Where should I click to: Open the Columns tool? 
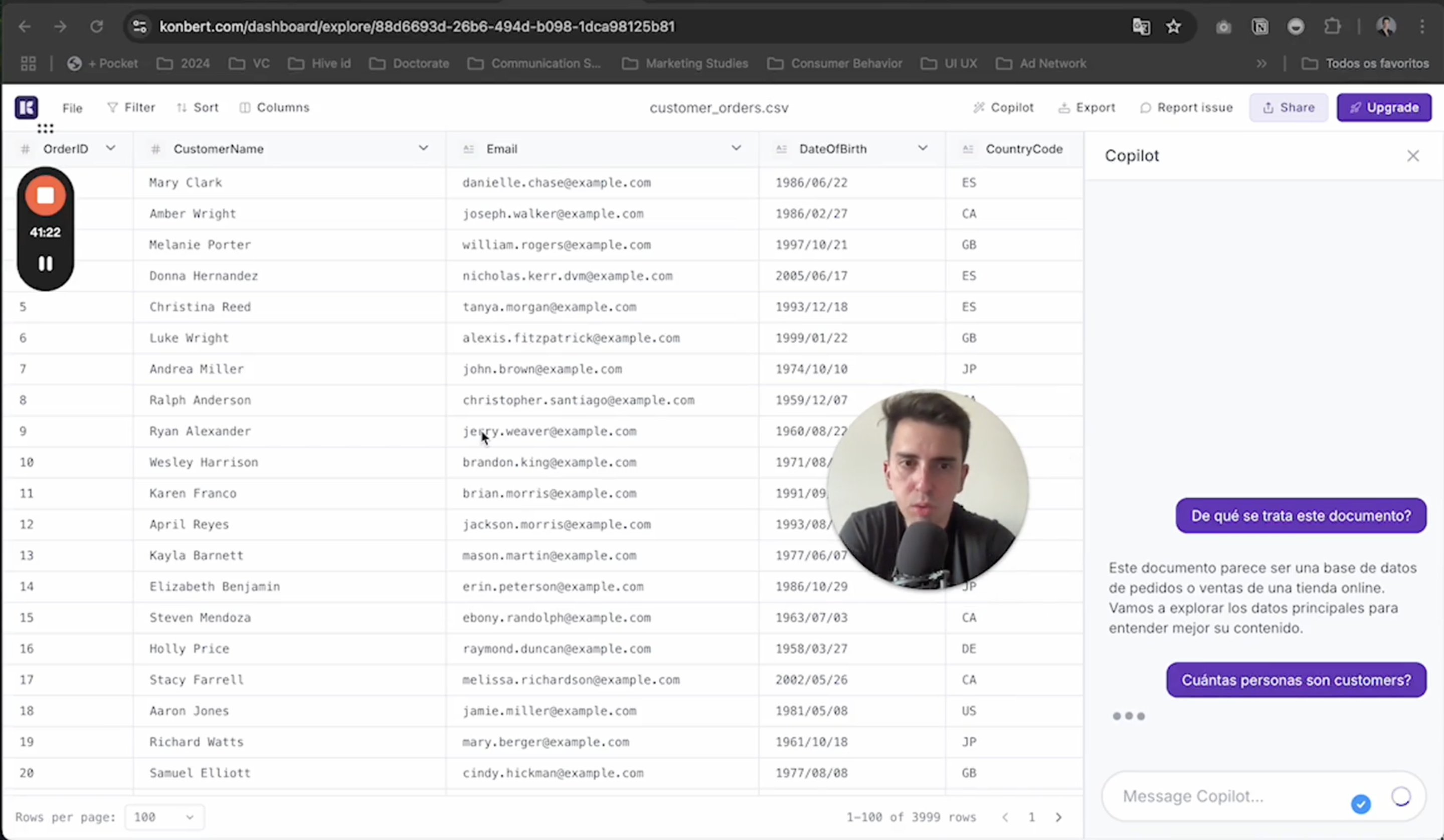click(274, 107)
